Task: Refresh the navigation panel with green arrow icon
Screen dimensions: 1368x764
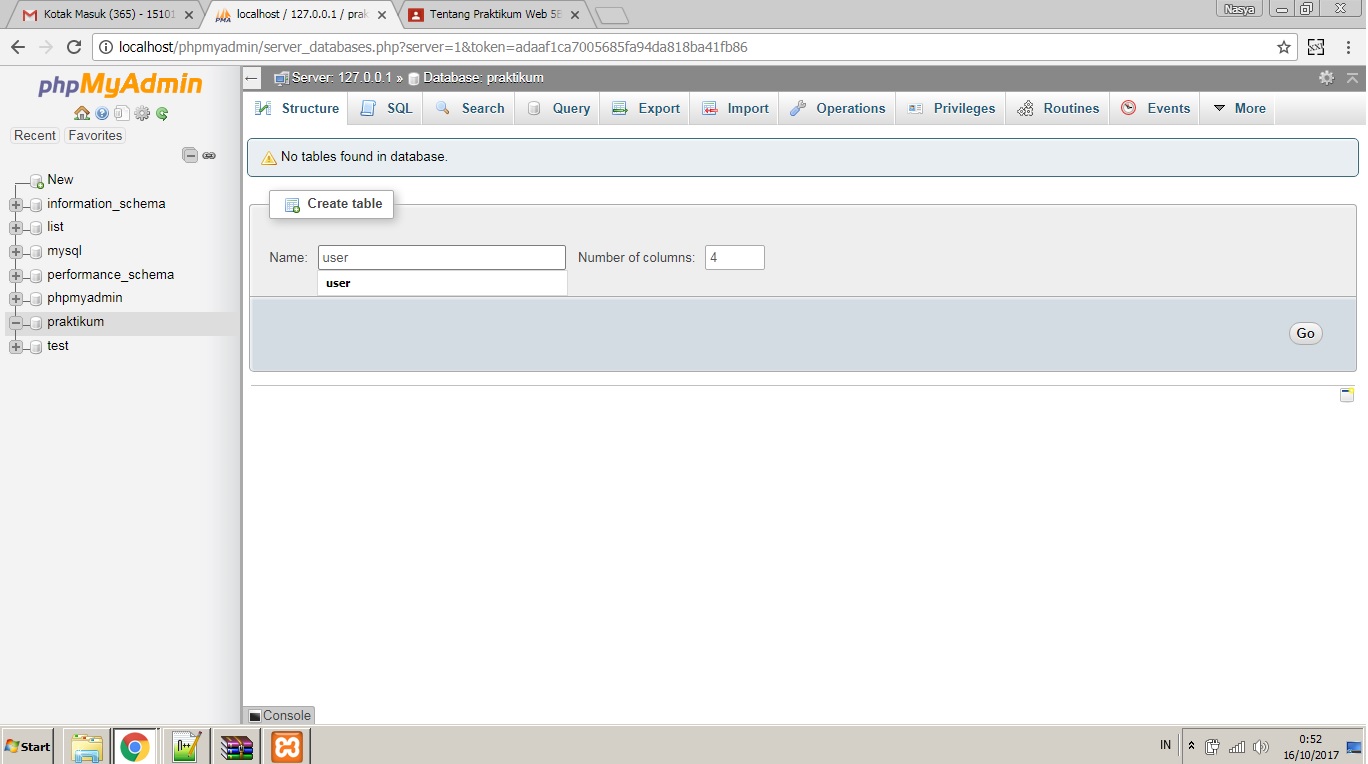Action: (162, 113)
